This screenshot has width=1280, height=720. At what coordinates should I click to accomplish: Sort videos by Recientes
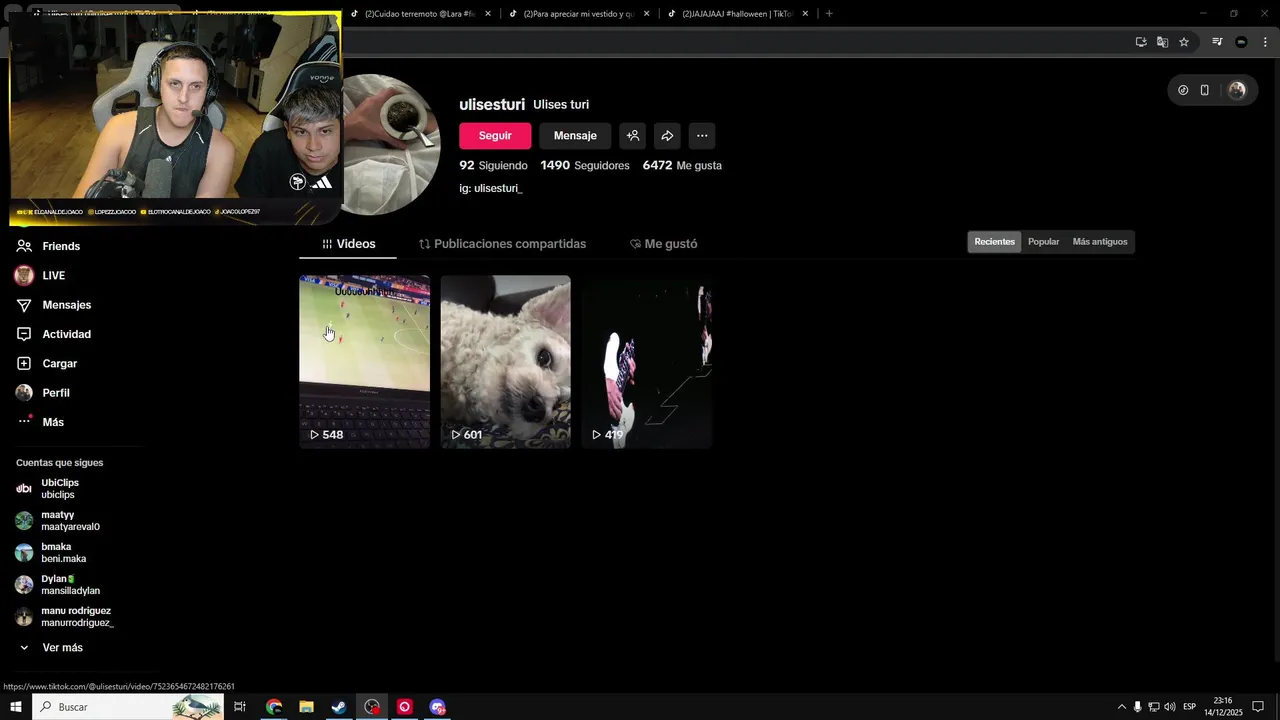[x=994, y=242]
